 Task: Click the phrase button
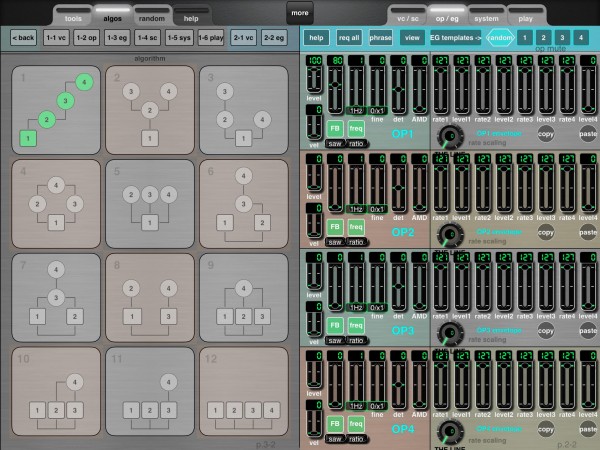[x=380, y=38]
